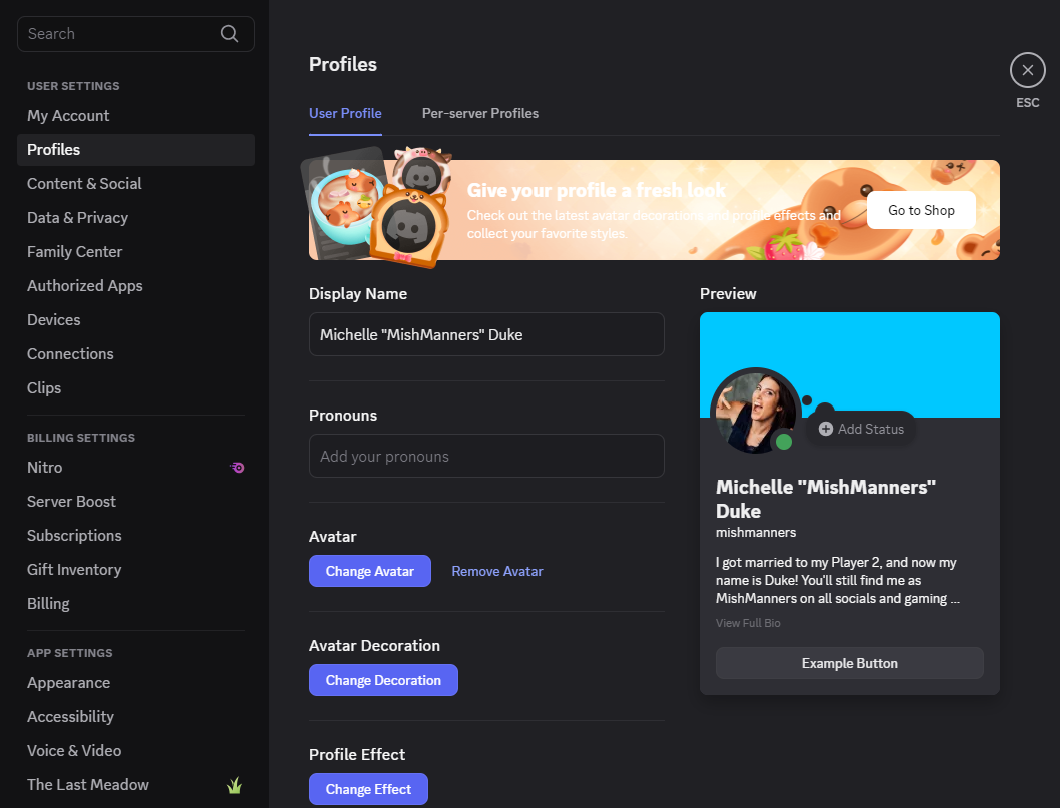This screenshot has height=808, width=1060.
Task: Open View Full Bio in preview
Action: click(748, 623)
